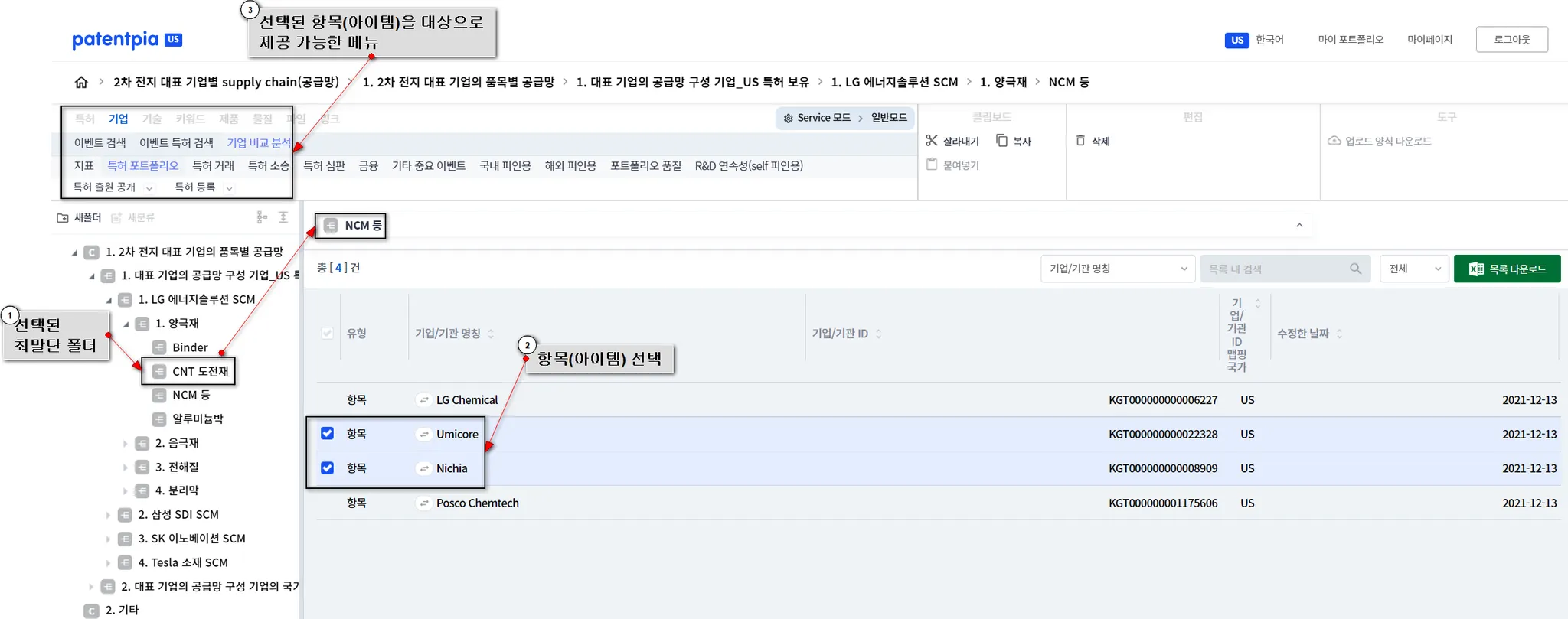Download the list with 목록 다운로드
Image resolution: width=1568 pixels, height=619 pixels.
1507,269
